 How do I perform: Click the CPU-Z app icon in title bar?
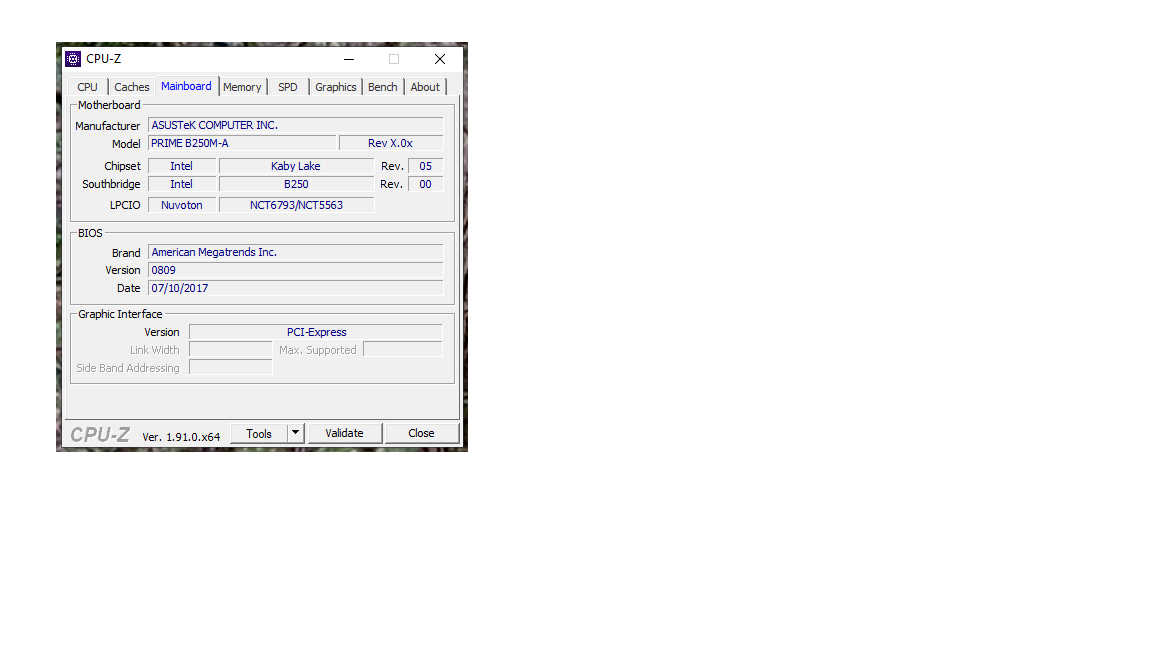point(73,59)
